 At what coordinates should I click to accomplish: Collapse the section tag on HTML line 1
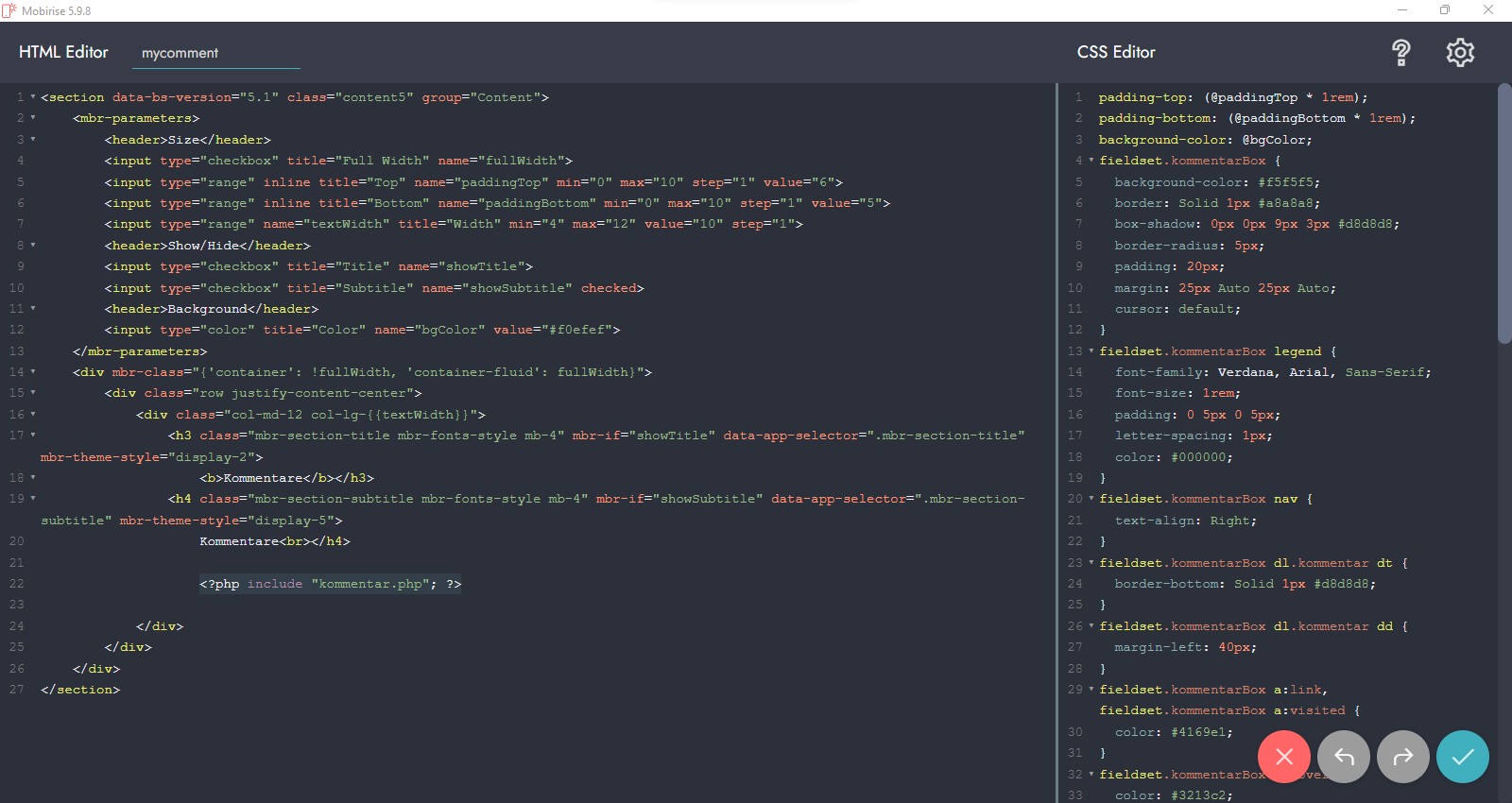click(33, 97)
